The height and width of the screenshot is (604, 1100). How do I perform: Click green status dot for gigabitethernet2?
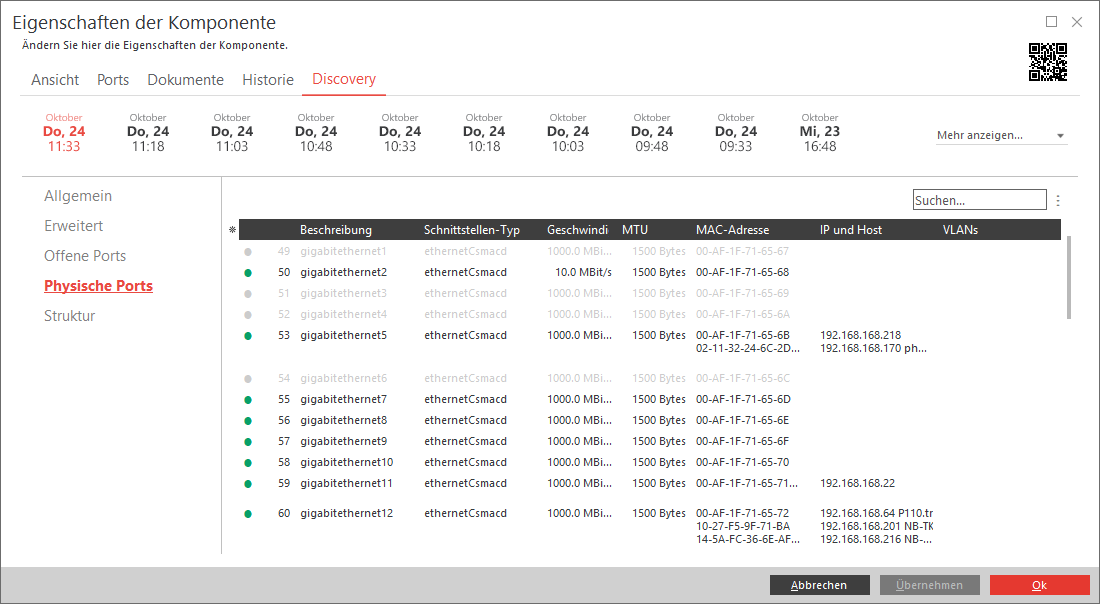click(x=248, y=272)
